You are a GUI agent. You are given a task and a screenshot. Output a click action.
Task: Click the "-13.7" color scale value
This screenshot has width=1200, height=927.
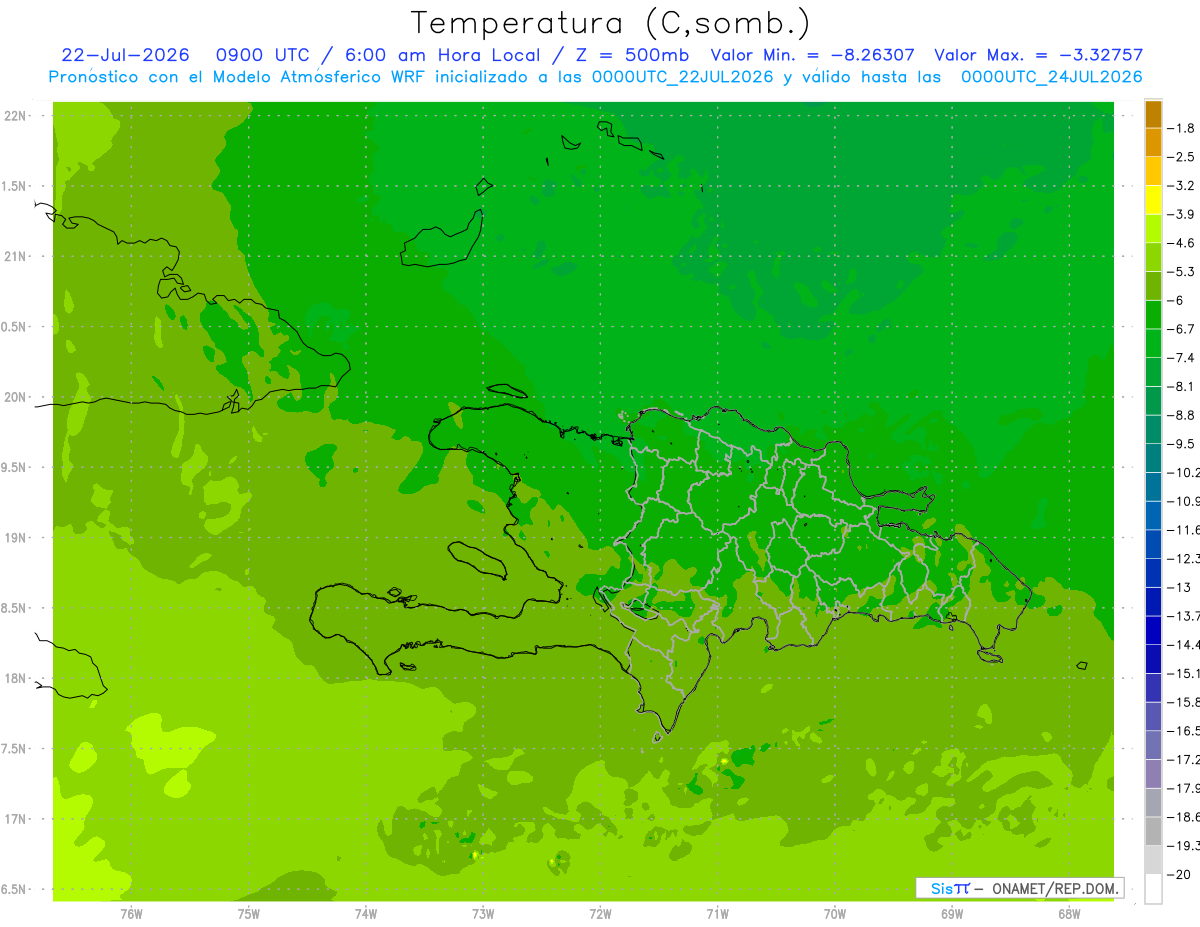1183,615
